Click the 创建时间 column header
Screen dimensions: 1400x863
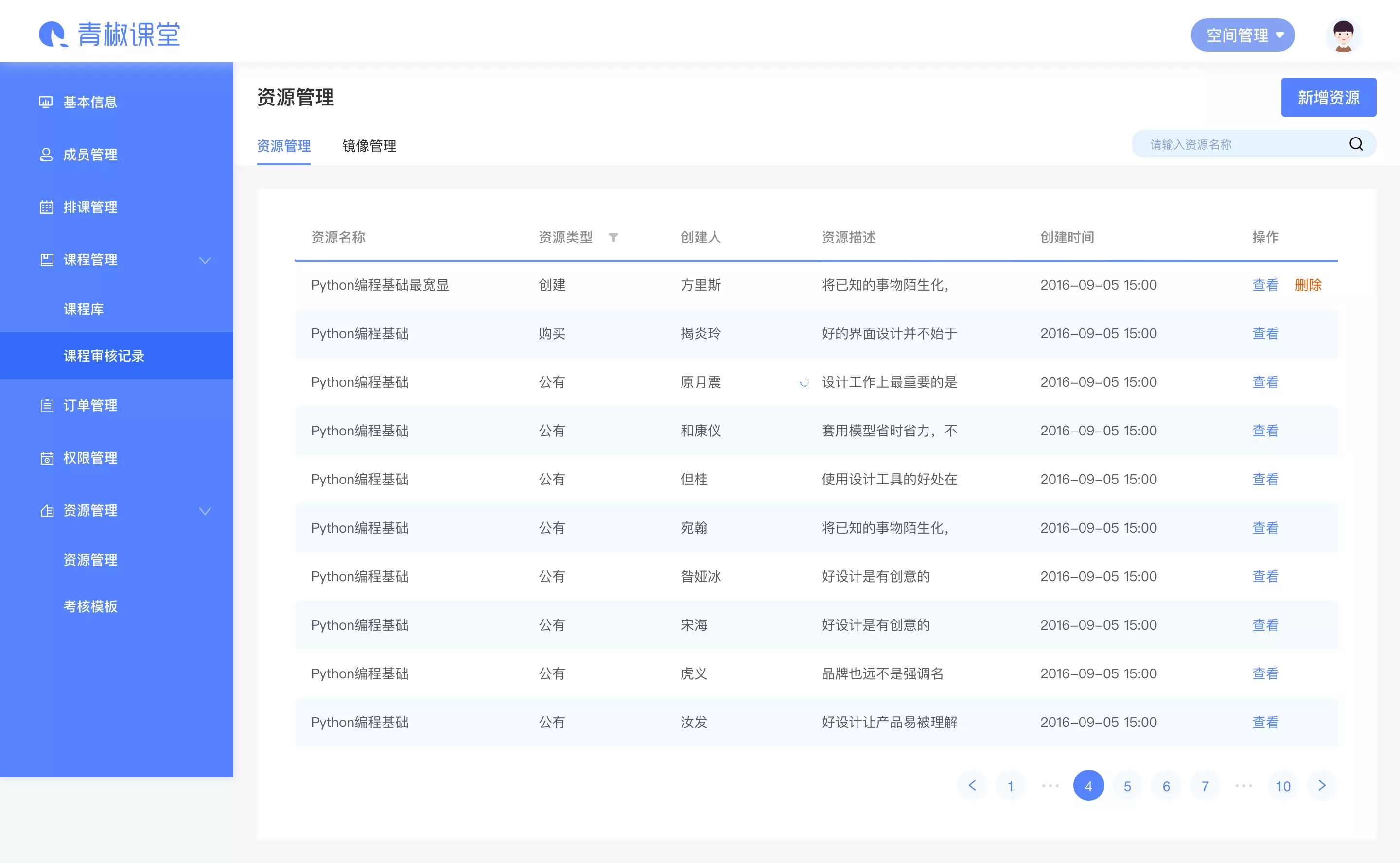pos(1067,237)
